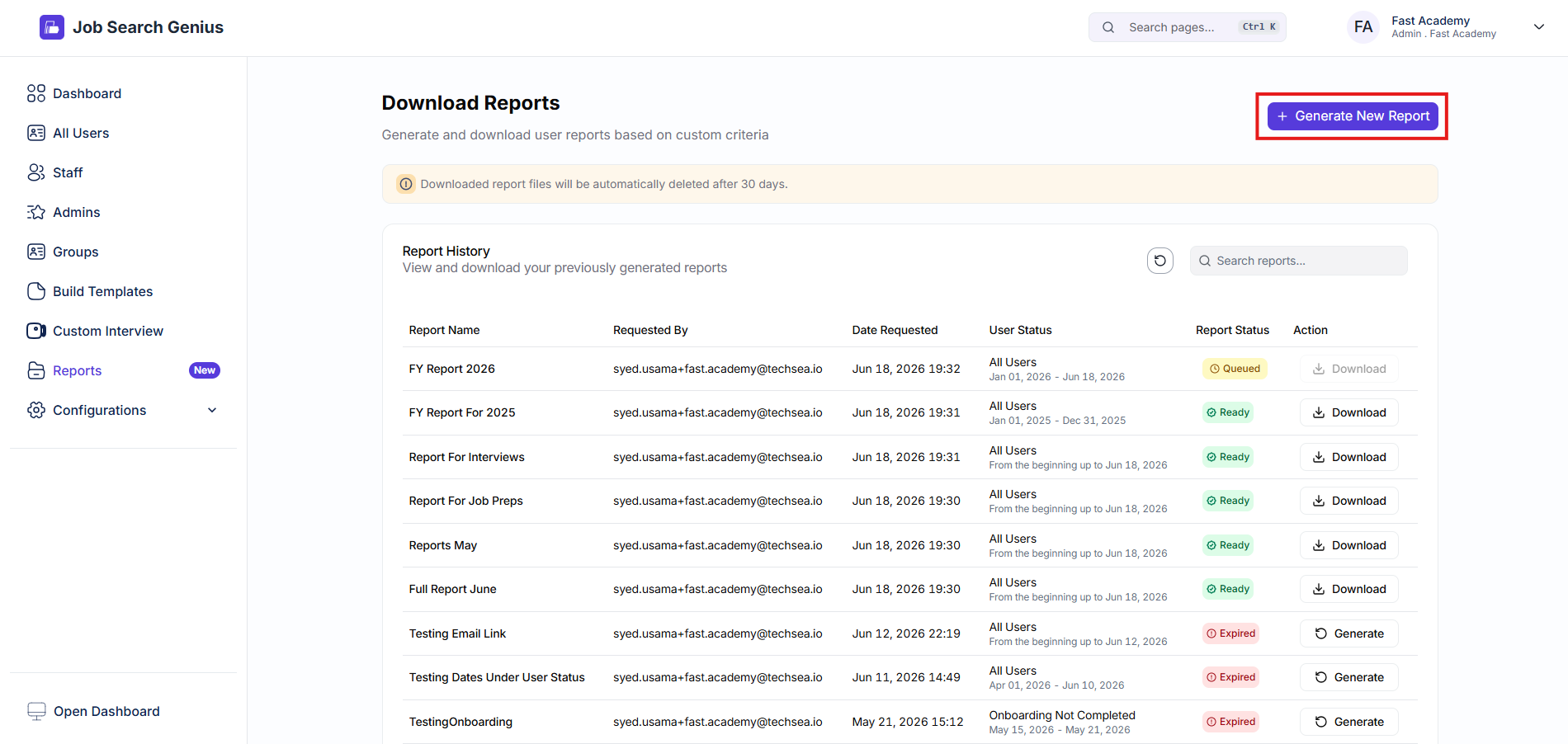Click the Staff people icon in sidebar
The image size is (1568, 744).
point(36,172)
